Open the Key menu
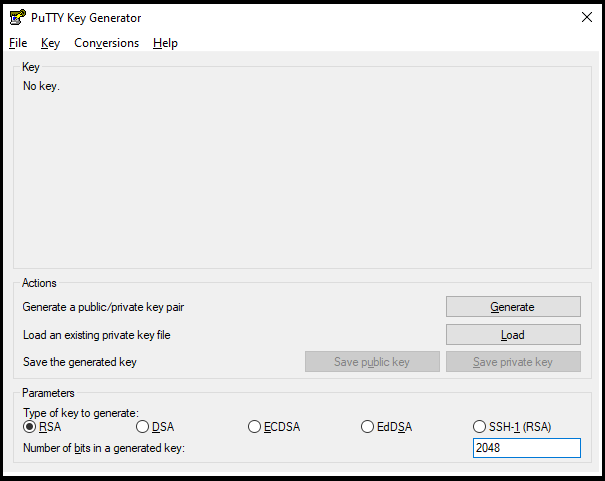 (50, 43)
